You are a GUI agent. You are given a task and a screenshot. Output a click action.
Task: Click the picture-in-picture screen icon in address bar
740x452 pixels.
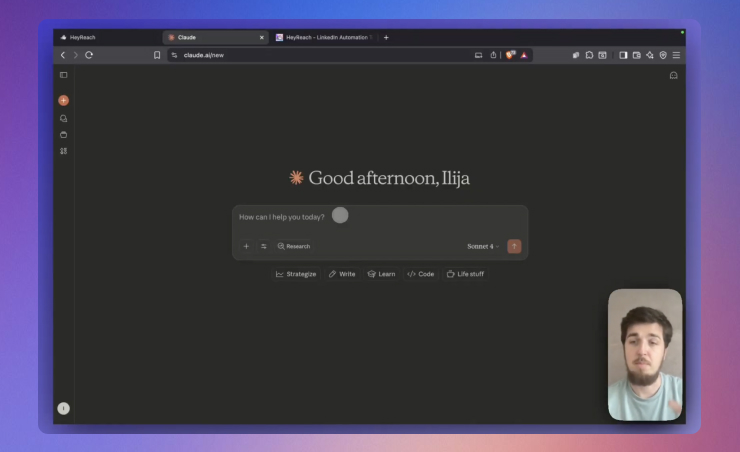tap(479, 55)
